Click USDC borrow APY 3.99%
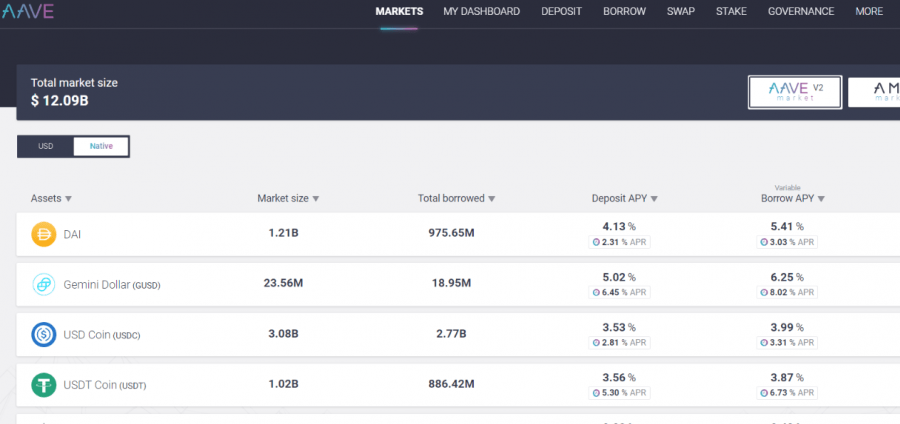This screenshot has width=900, height=424. pyautogui.click(x=787, y=328)
